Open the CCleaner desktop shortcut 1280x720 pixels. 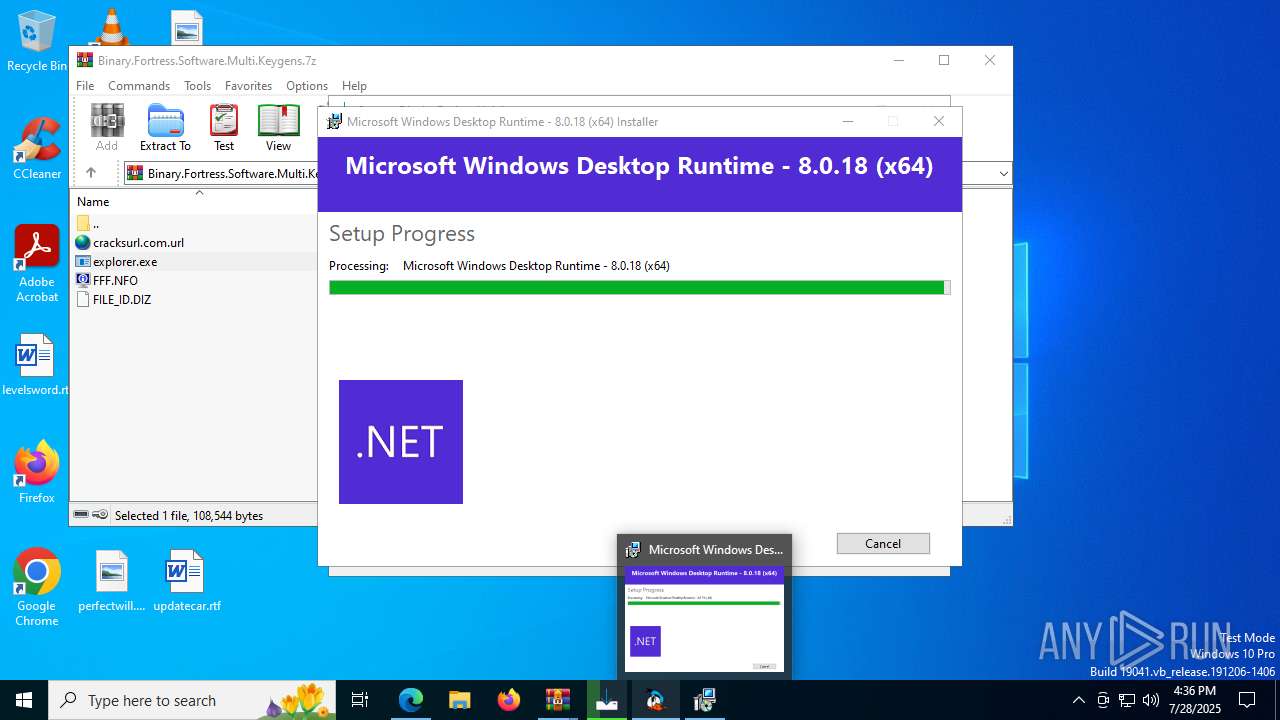click(37, 149)
